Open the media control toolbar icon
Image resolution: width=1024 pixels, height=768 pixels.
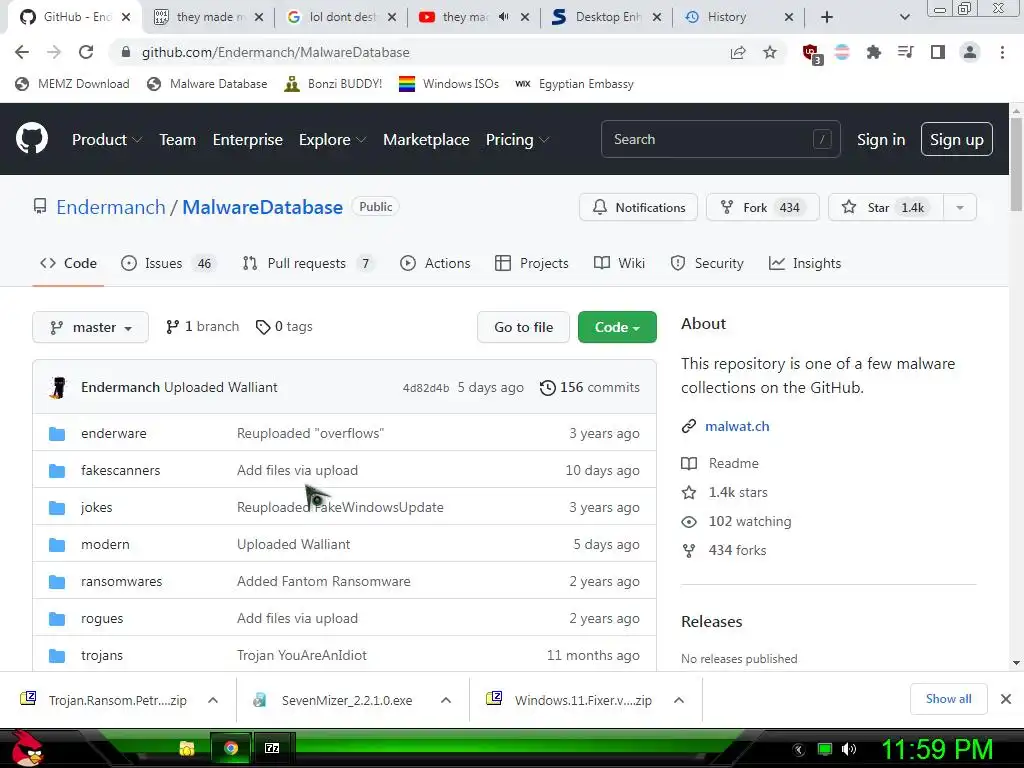[905, 52]
